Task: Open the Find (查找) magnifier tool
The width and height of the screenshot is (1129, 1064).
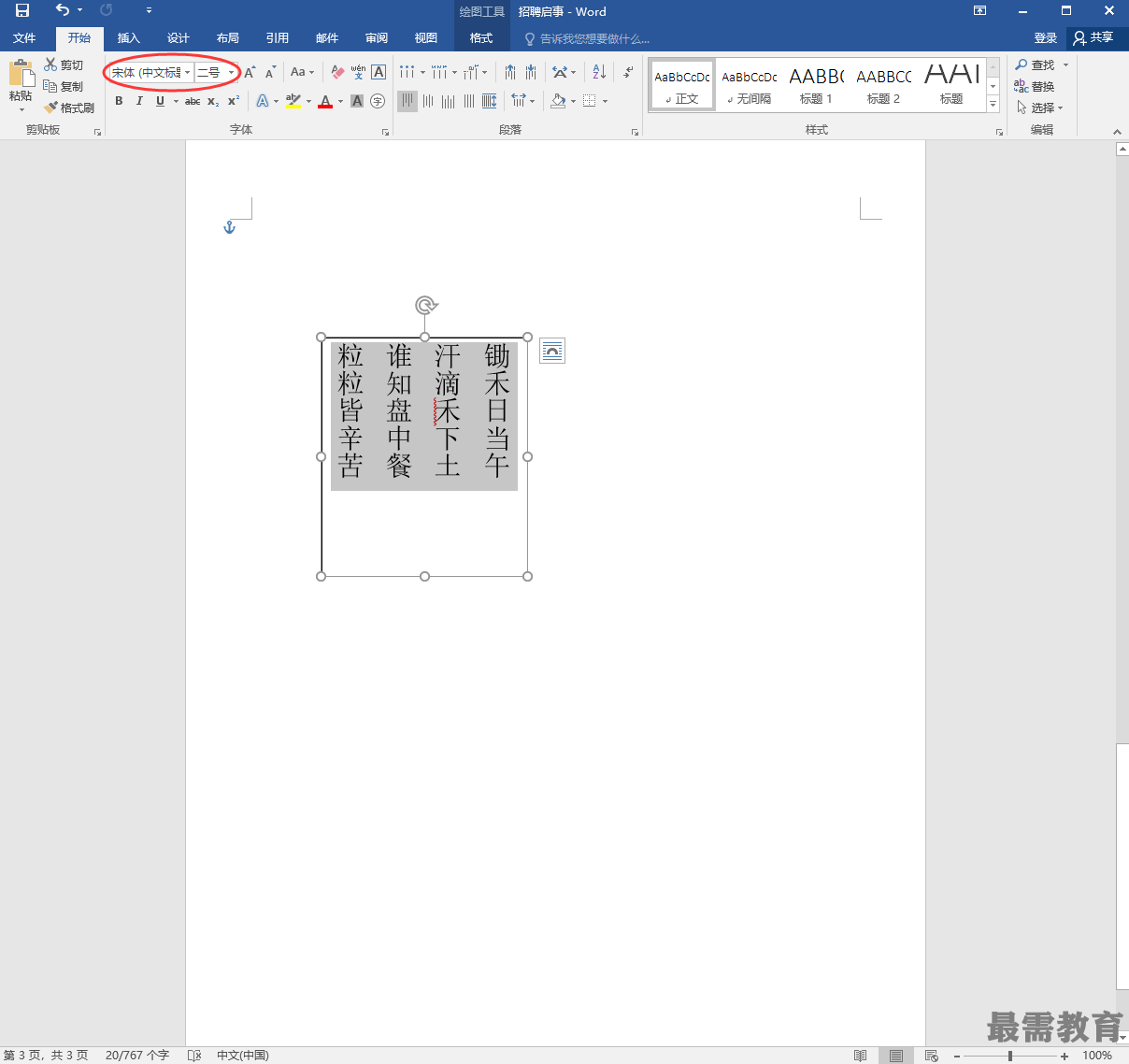Action: 1036,65
